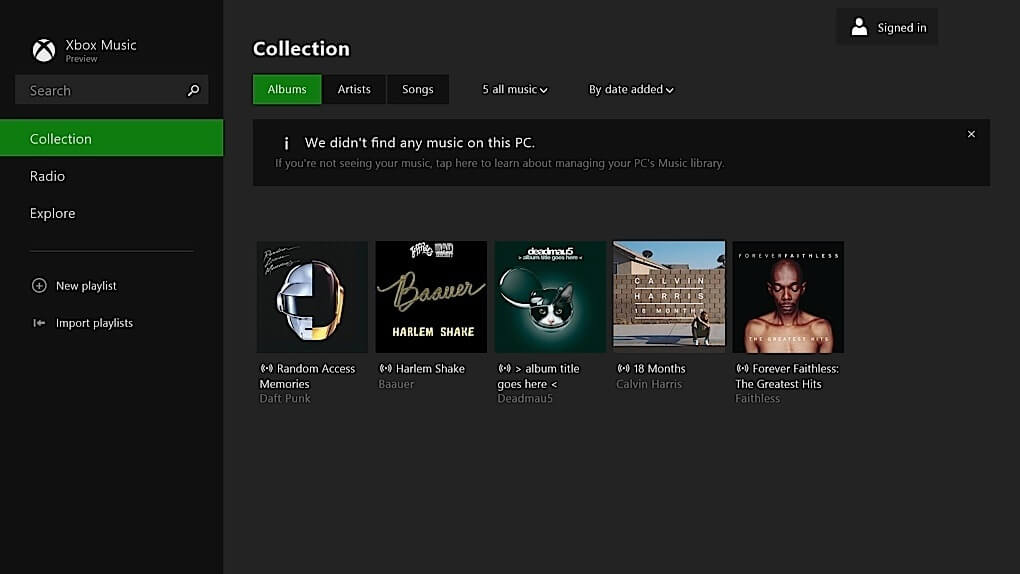Switch to the Artists tab
This screenshot has height=574, width=1020.
pyautogui.click(x=354, y=90)
